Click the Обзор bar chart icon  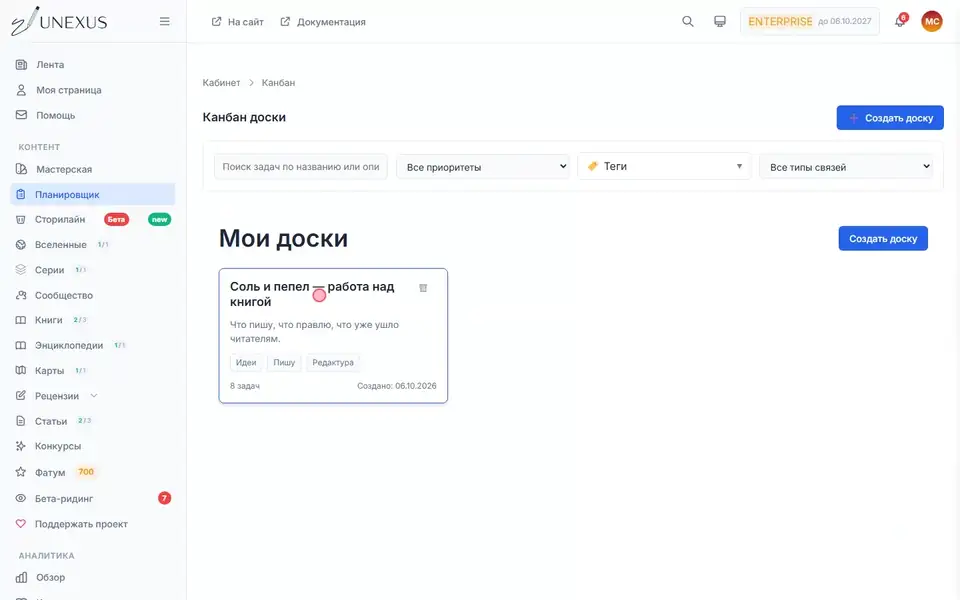pos(21,577)
